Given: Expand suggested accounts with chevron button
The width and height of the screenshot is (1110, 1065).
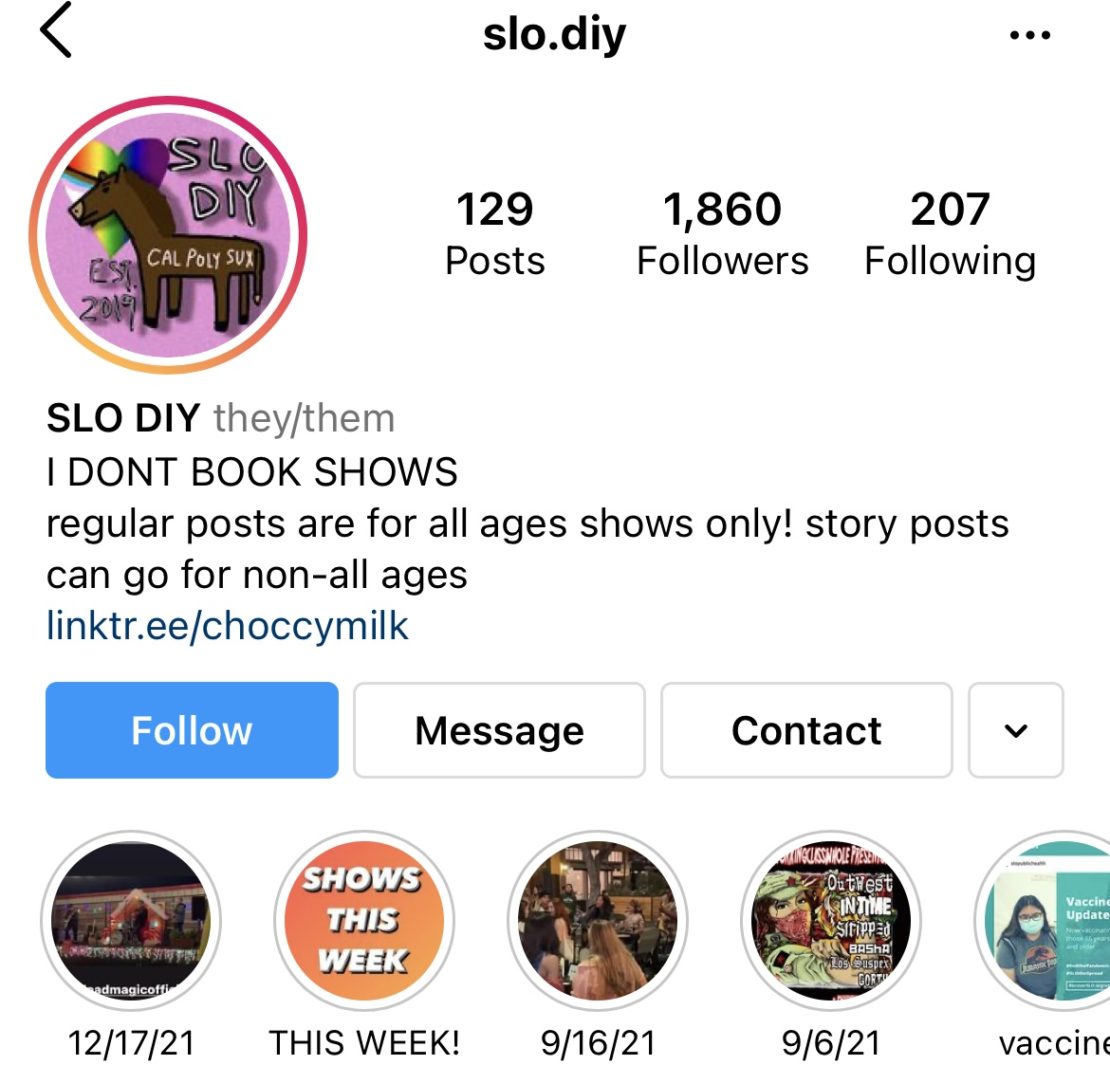Looking at the screenshot, I should [1016, 730].
